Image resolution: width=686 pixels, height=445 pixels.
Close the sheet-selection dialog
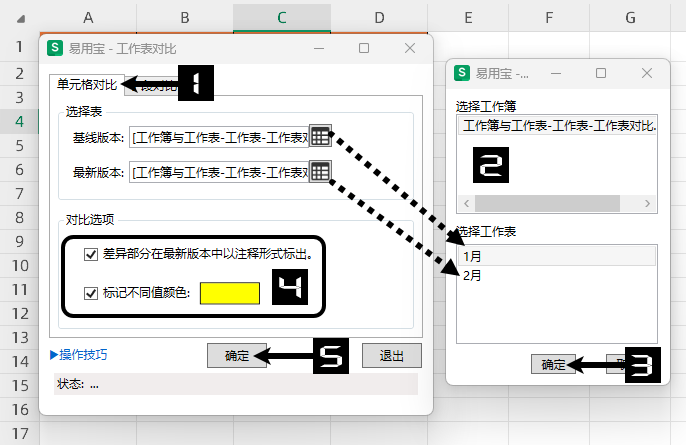pos(647,73)
